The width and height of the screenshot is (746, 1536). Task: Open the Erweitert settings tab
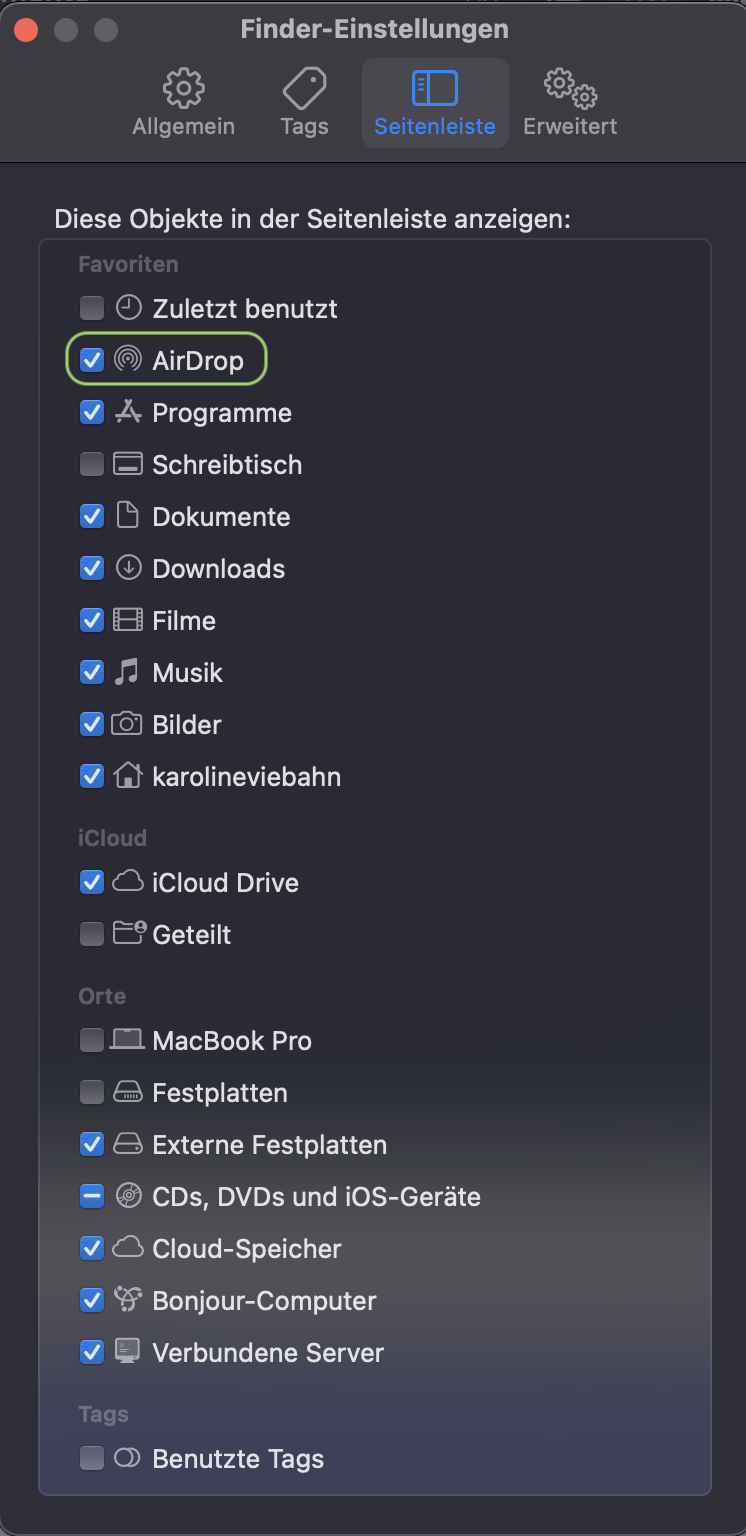point(570,103)
